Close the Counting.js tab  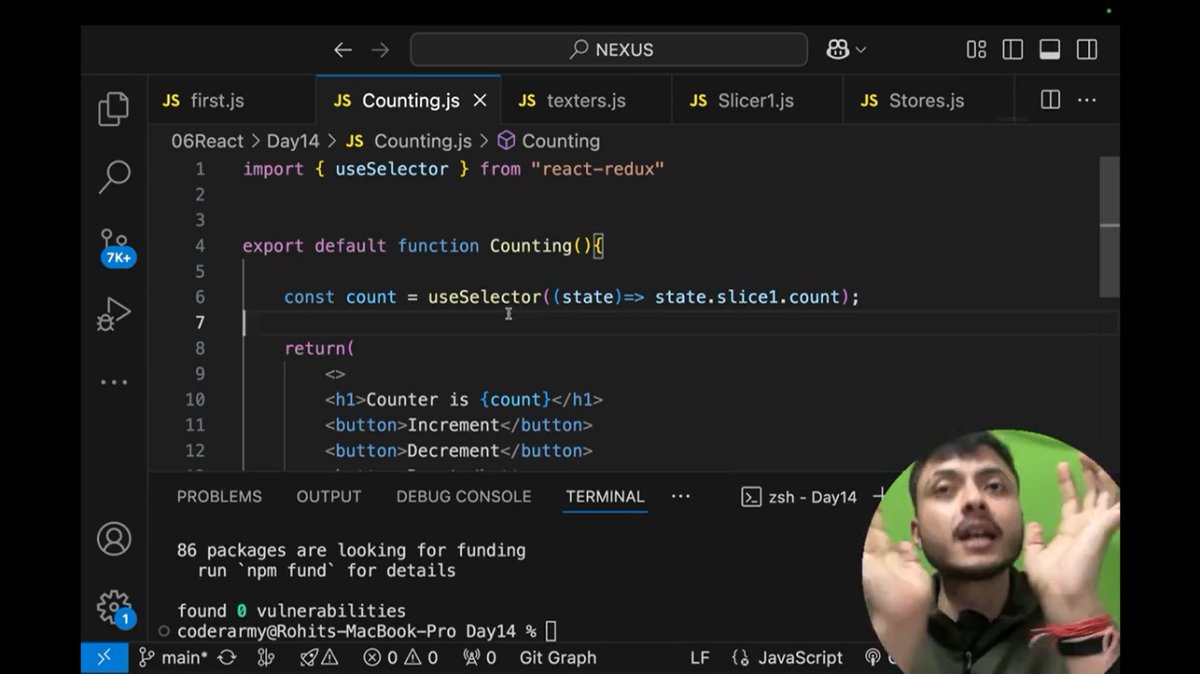point(480,101)
